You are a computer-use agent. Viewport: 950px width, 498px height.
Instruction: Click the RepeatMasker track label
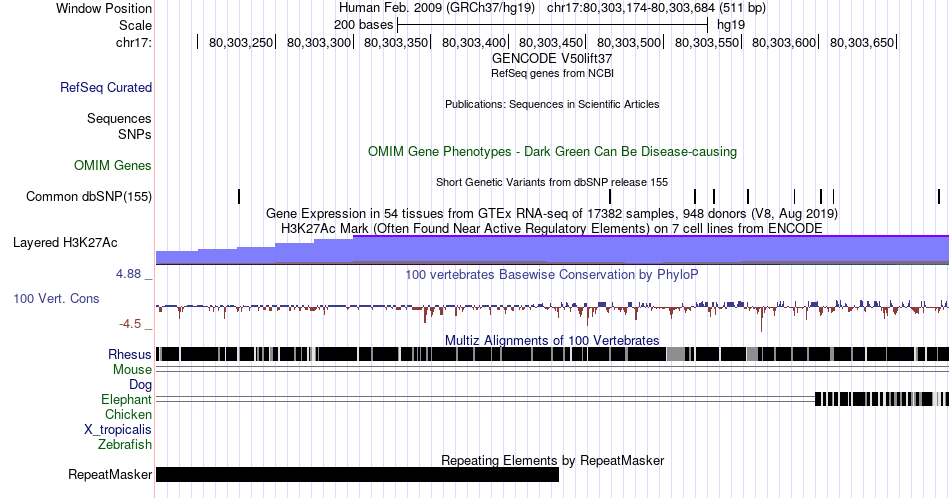(x=110, y=474)
